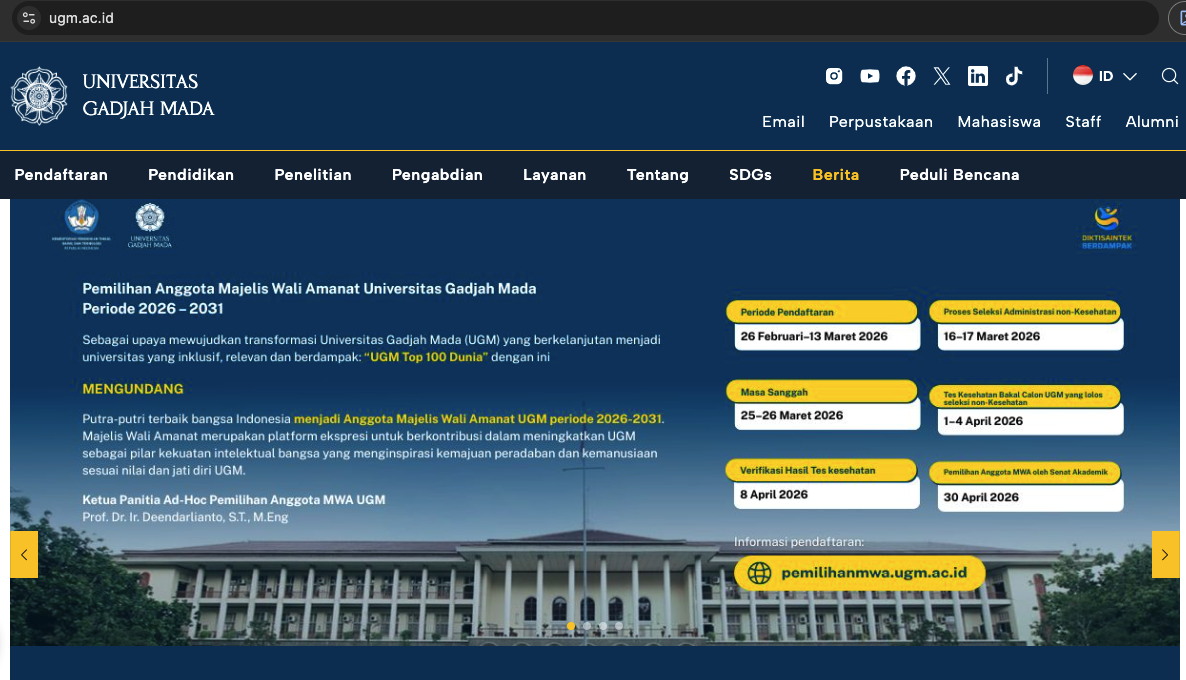1186x680 pixels.
Task: Select the X (Twitter) icon
Action: point(941,75)
